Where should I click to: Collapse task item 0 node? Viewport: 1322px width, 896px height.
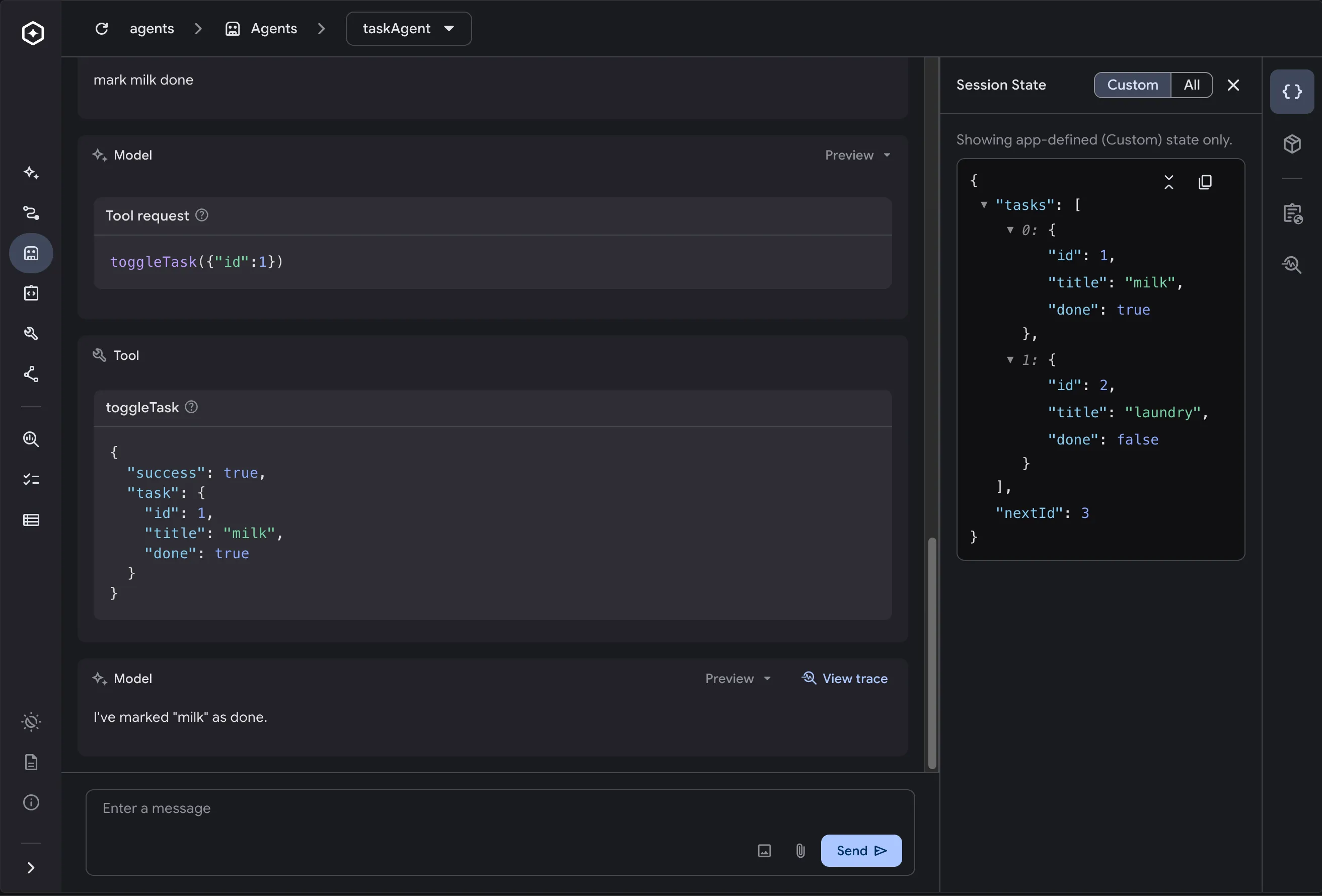click(x=1010, y=230)
